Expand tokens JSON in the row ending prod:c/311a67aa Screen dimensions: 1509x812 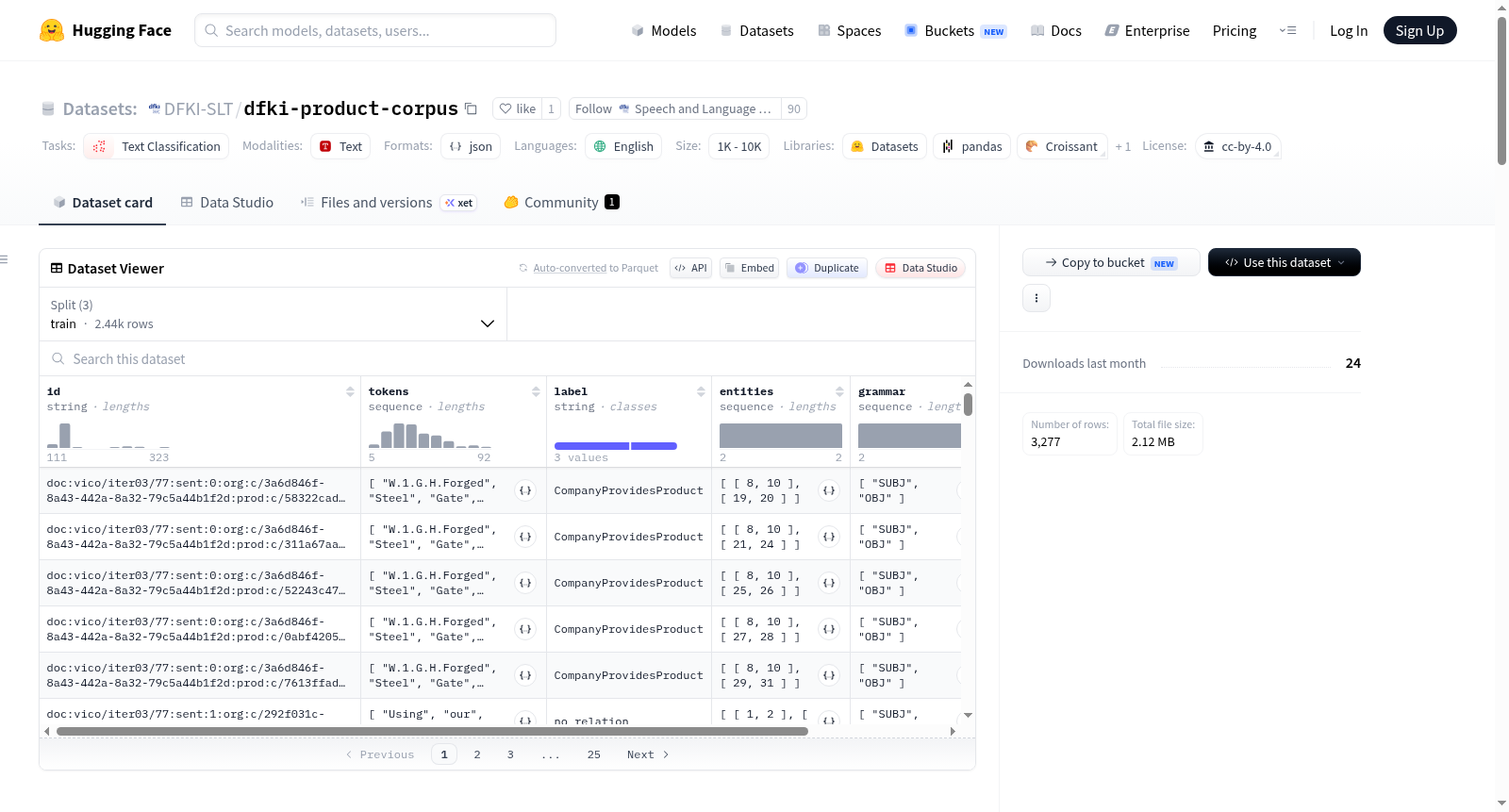coord(525,537)
